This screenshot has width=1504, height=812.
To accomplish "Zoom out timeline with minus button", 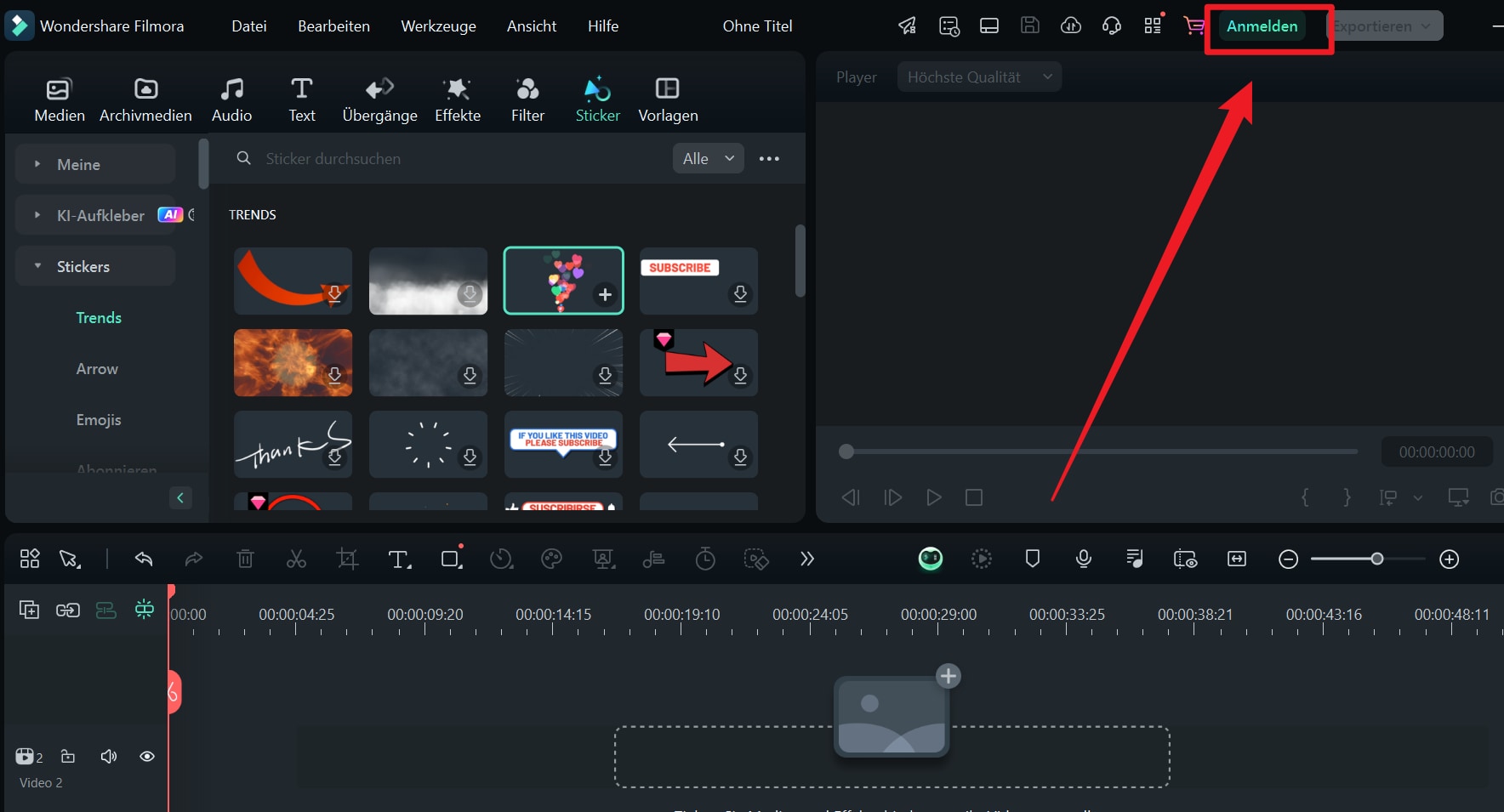I will 1288,559.
